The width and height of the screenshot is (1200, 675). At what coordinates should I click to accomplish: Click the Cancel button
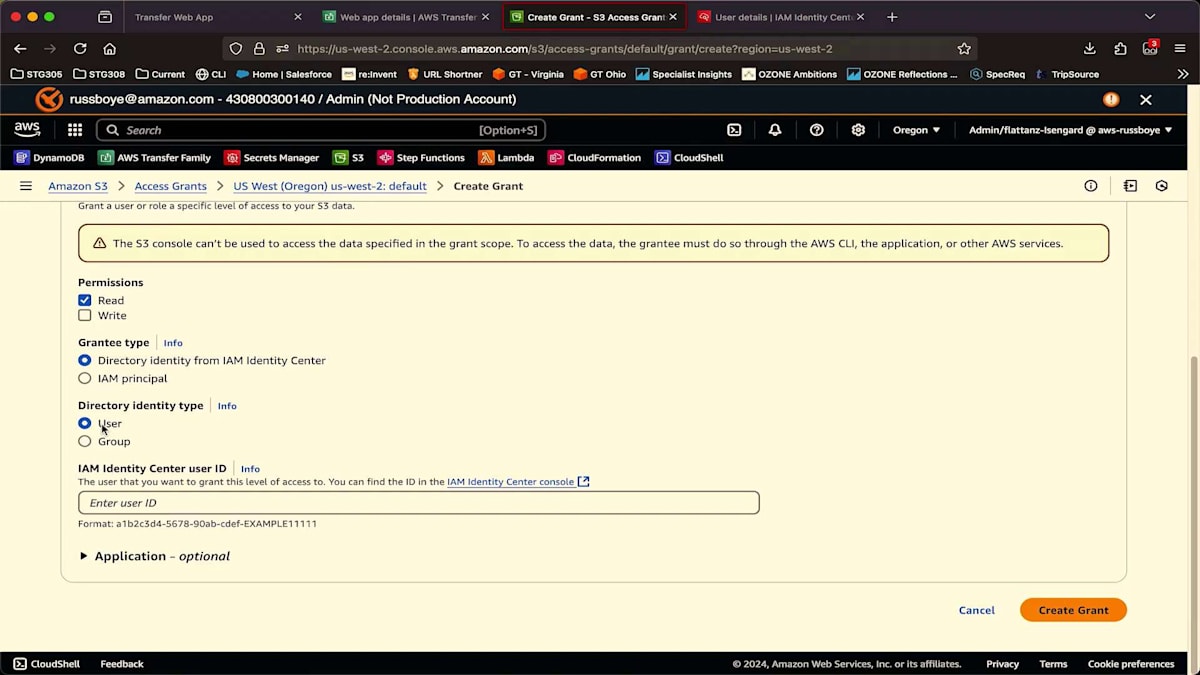[x=976, y=610]
